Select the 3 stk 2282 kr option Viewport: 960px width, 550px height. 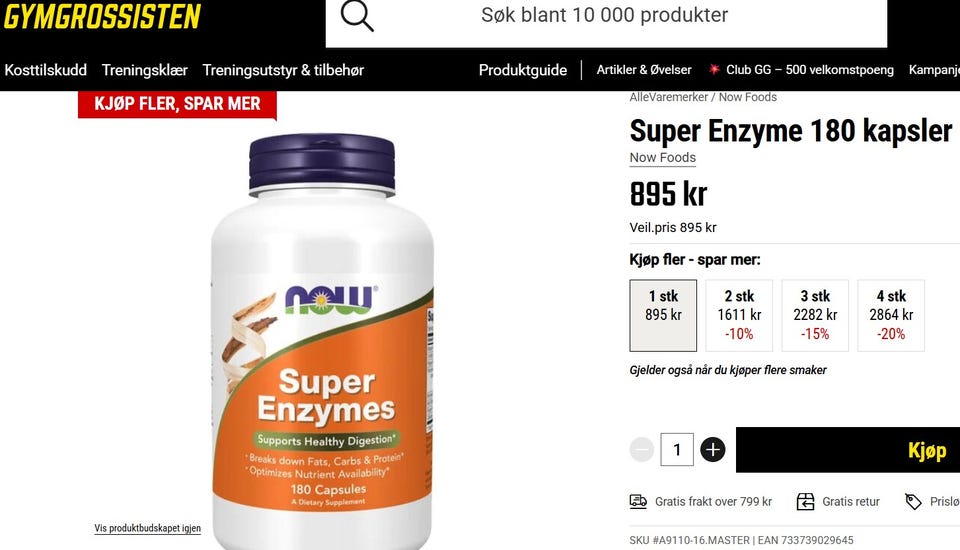coord(815,315)
